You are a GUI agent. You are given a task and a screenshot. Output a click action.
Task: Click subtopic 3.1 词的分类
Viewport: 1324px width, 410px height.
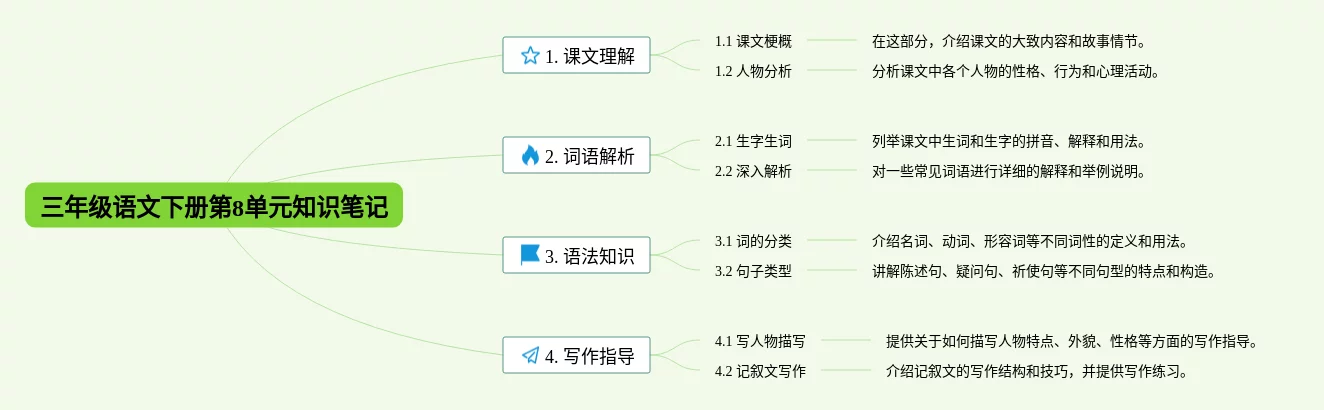pyautogui.click(x=753, y=241)
